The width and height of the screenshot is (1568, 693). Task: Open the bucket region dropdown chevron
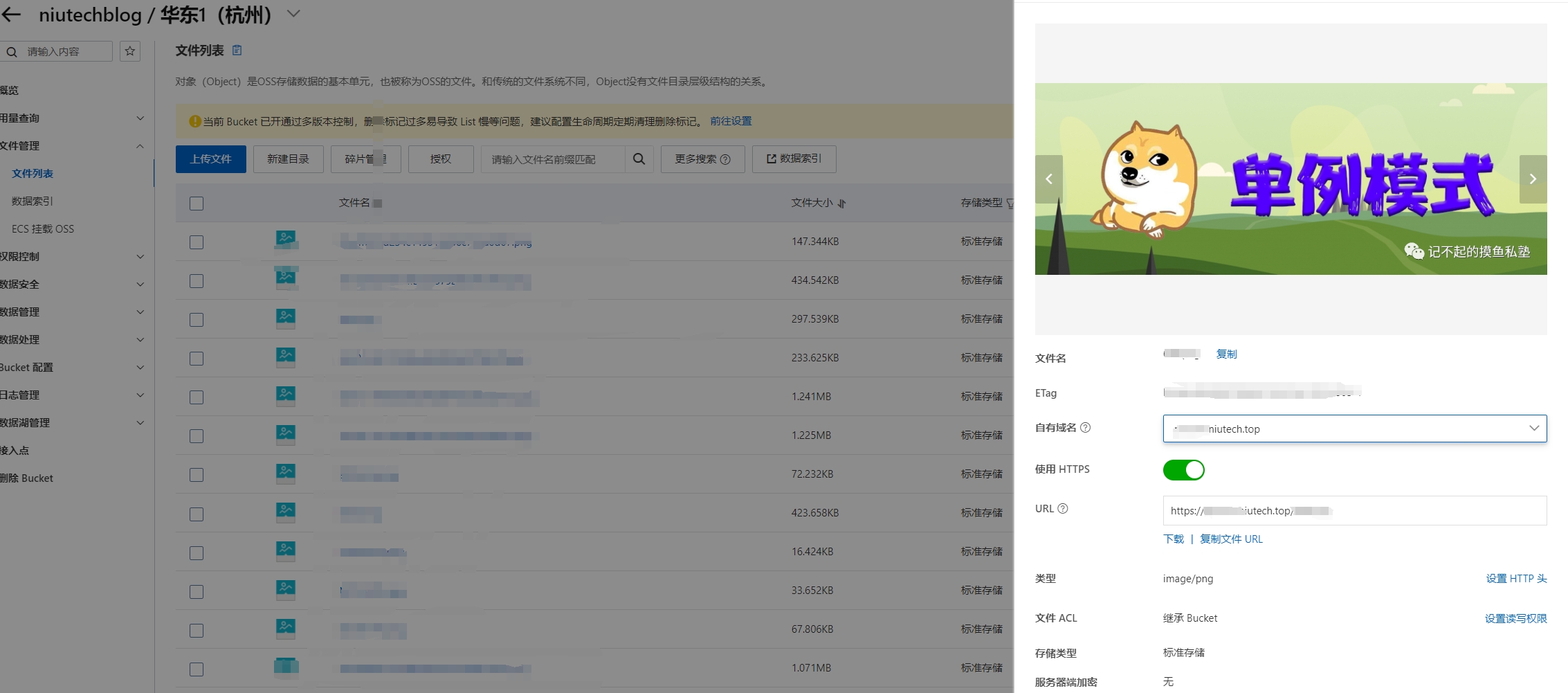point(293,14)
